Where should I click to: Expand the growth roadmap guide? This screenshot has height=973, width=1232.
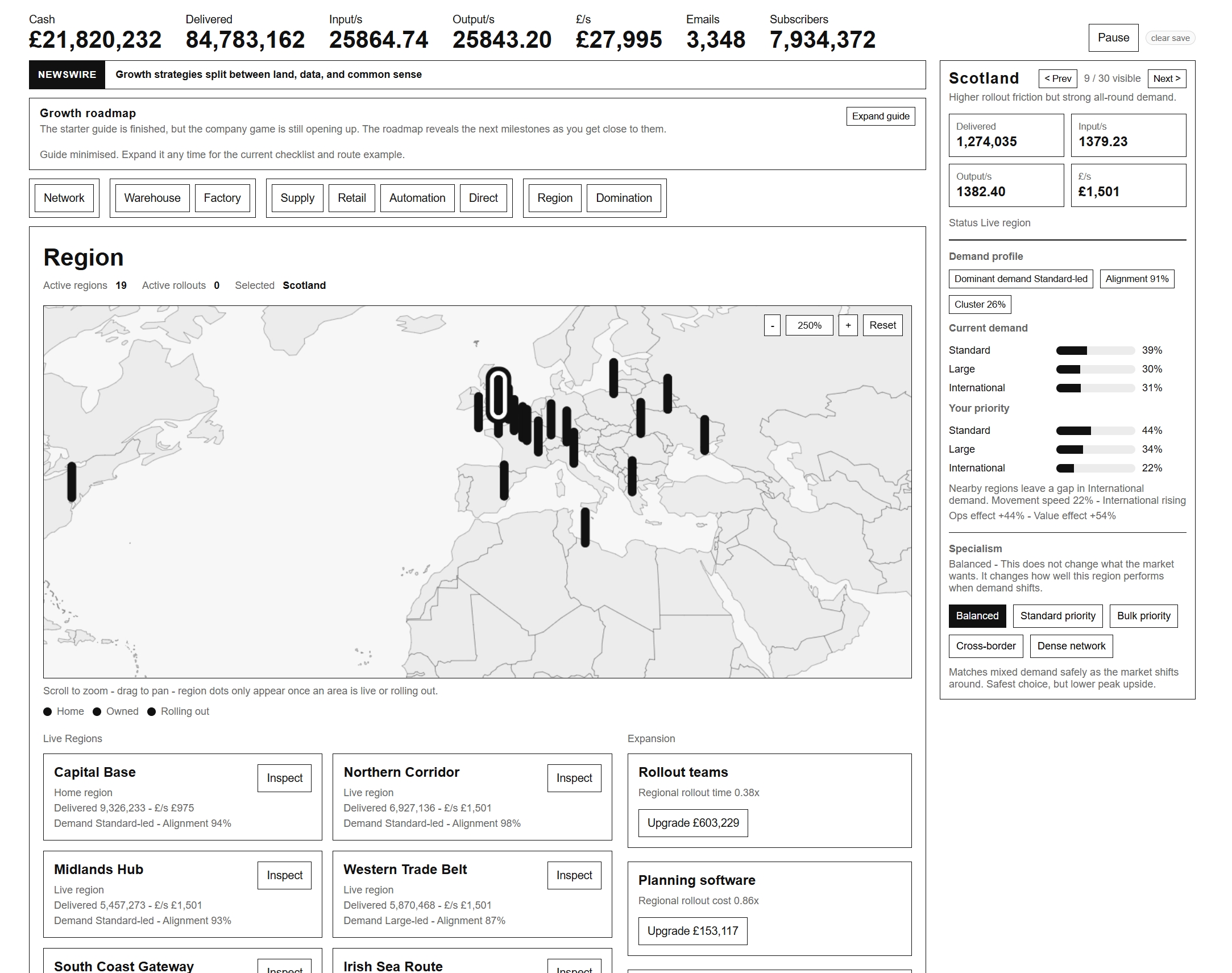880,116
